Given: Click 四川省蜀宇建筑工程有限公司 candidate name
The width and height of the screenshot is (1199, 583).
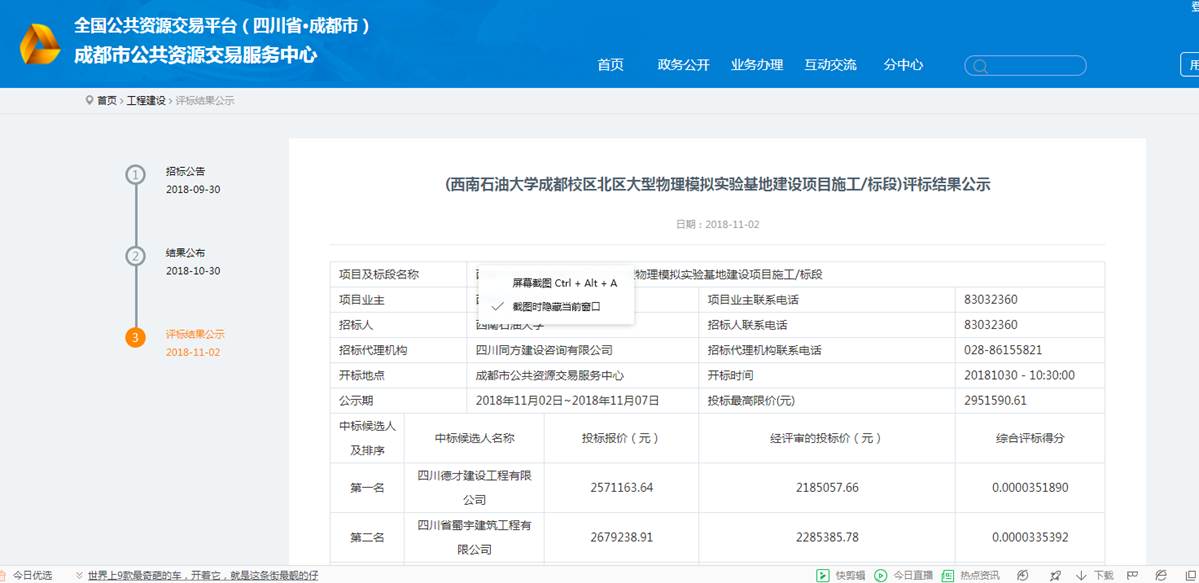Looking at the screenshot, I should (474, 538).
